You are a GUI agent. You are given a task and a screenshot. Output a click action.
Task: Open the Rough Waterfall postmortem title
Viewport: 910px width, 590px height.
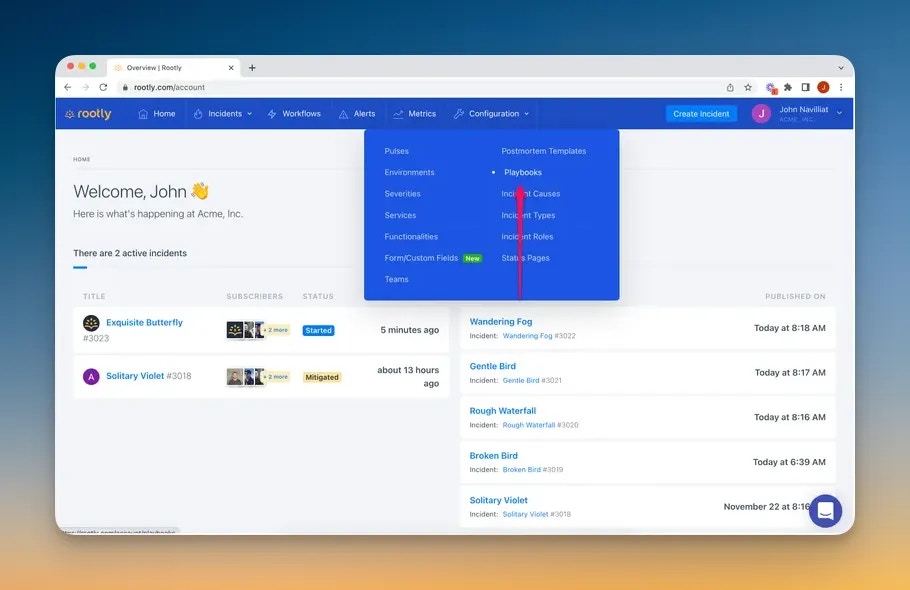503,411
